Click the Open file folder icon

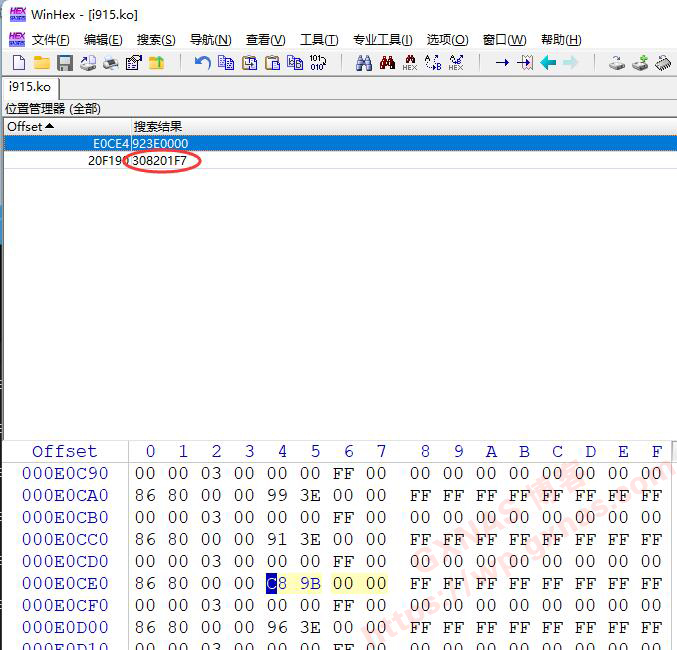(x=41, y=63)
